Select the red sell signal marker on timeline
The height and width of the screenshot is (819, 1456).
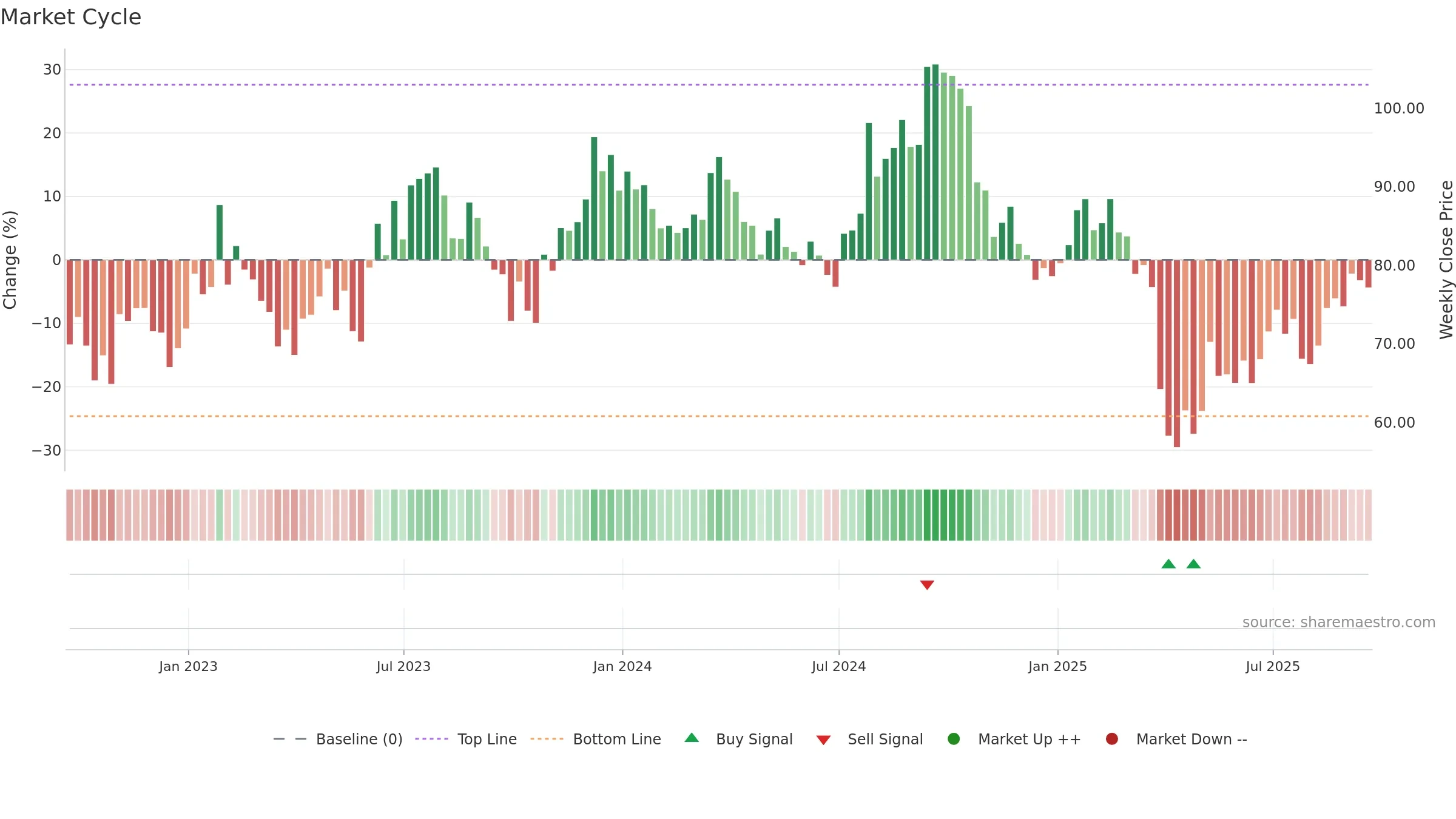point(927,585)
